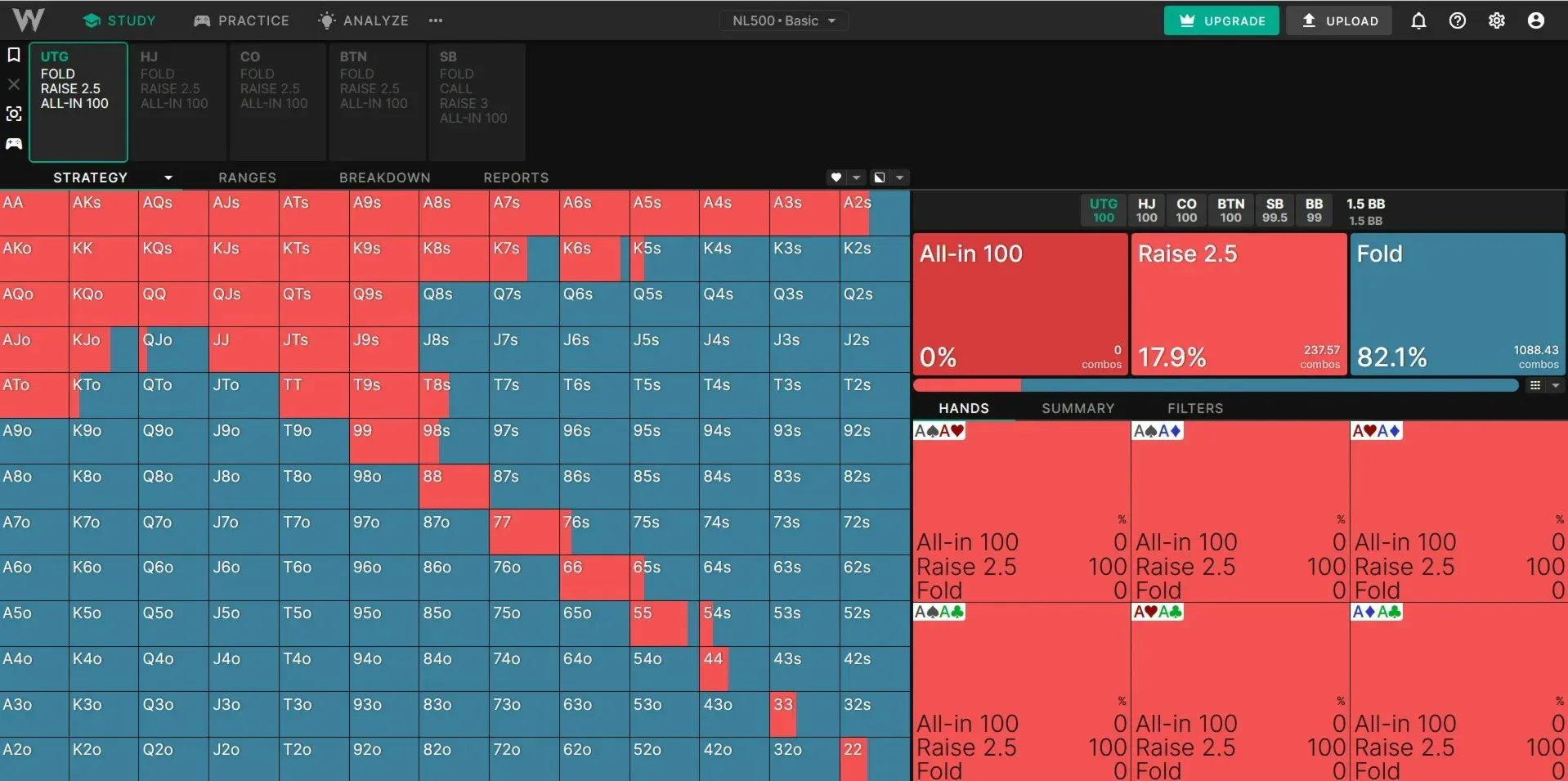The image size is (1568, 781).
Task: Click the X icon in left sidebar
Action: click(x=14, y=84)
